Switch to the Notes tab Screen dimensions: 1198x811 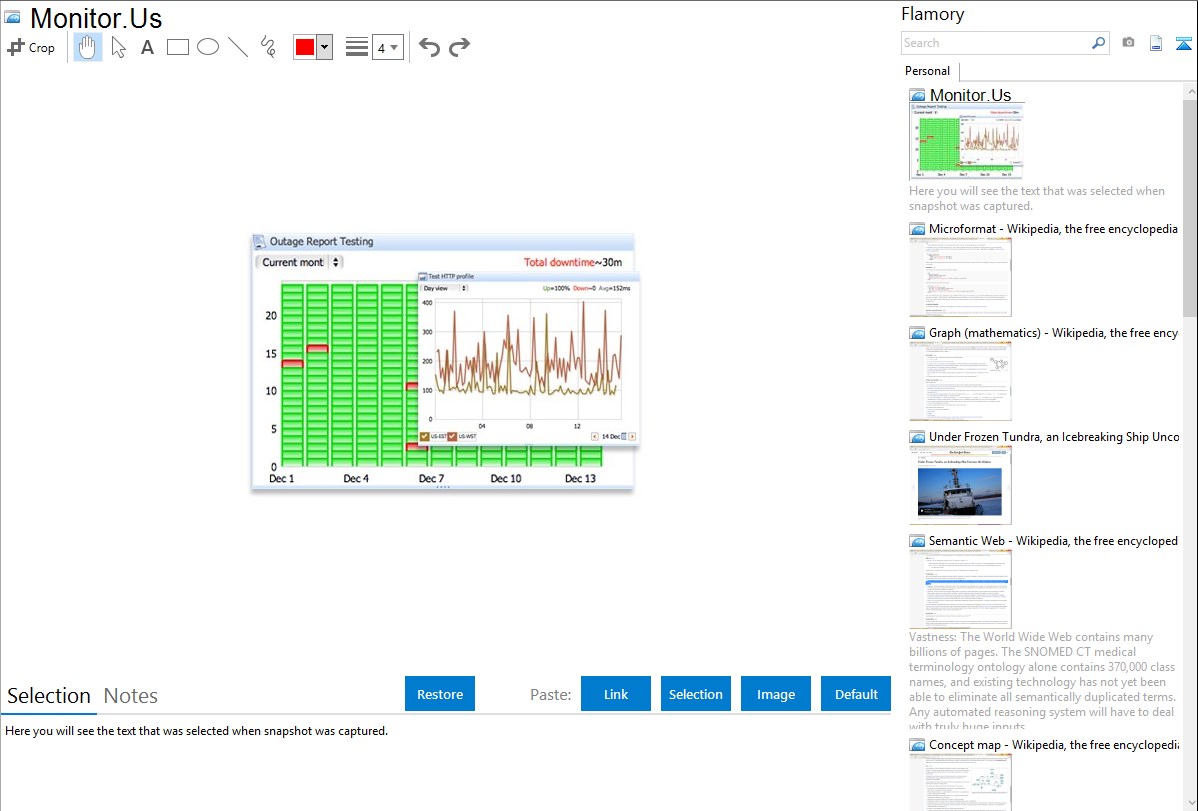click(x=131, y=696)
